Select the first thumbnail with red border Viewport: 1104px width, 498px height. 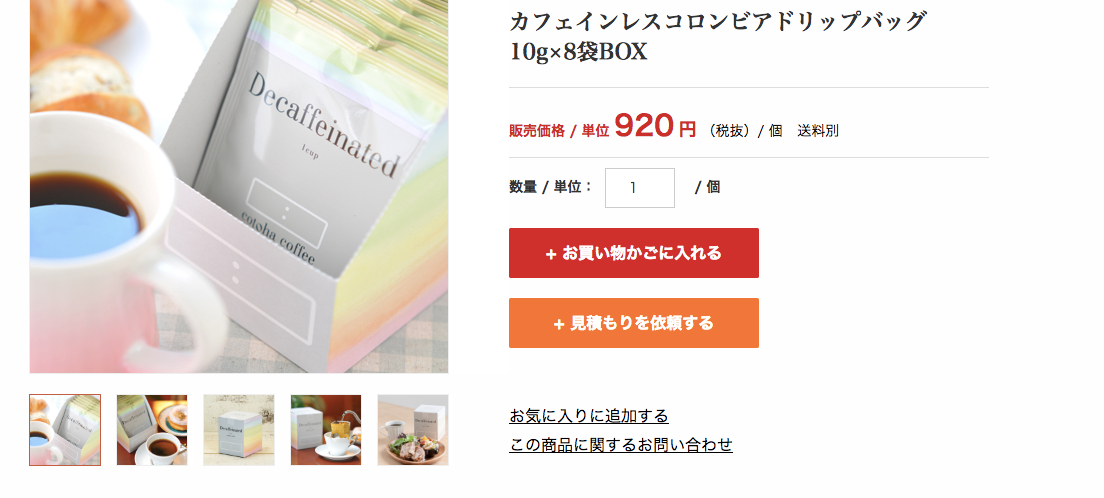point(65,430)
